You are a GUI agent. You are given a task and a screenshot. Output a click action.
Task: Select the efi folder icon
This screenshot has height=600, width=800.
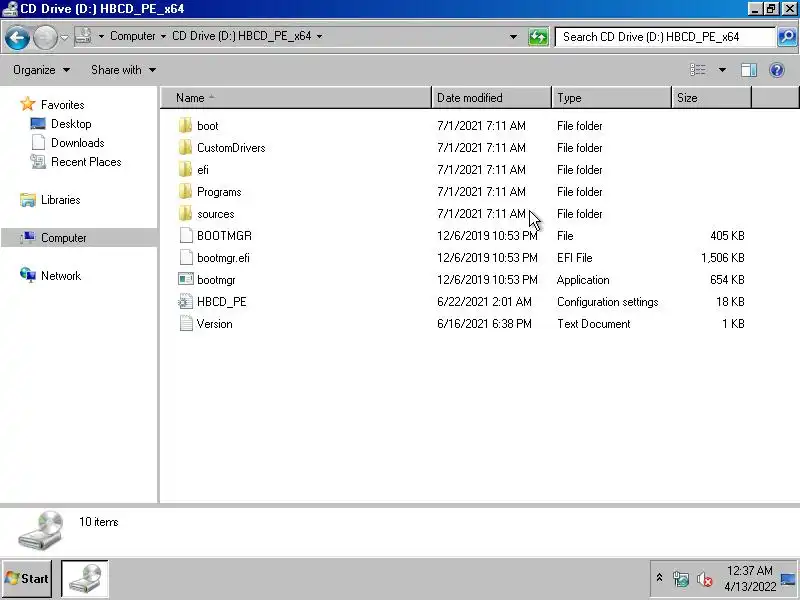[186, 169]
